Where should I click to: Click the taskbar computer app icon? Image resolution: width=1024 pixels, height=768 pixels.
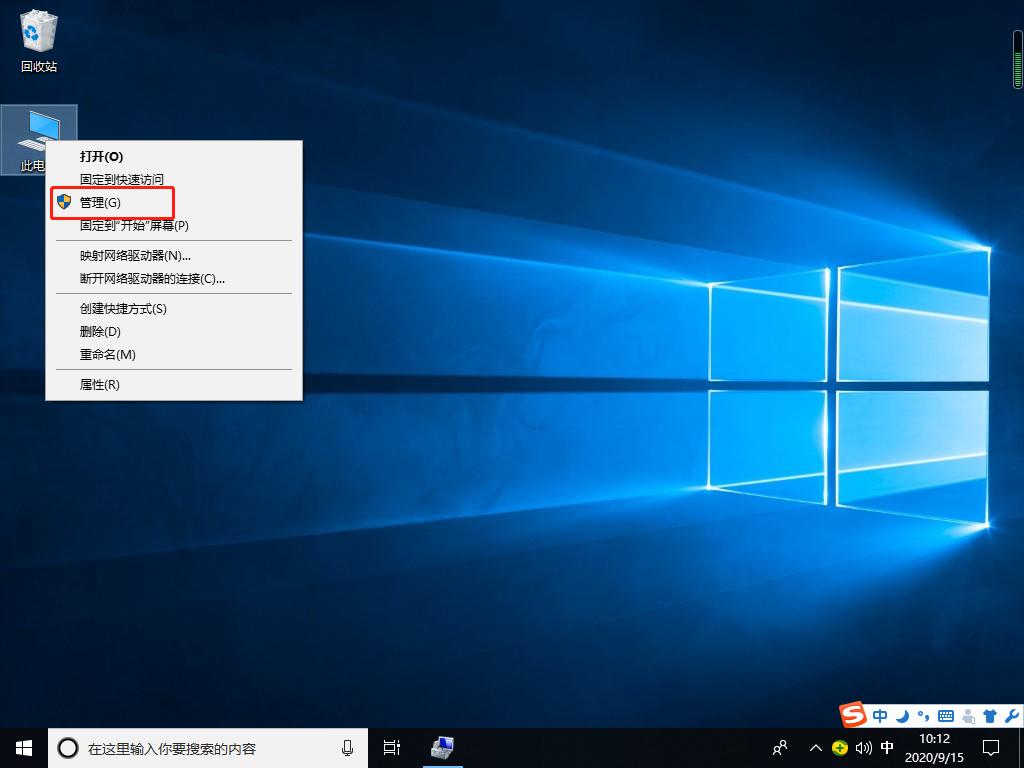click(x=441, y=748)
